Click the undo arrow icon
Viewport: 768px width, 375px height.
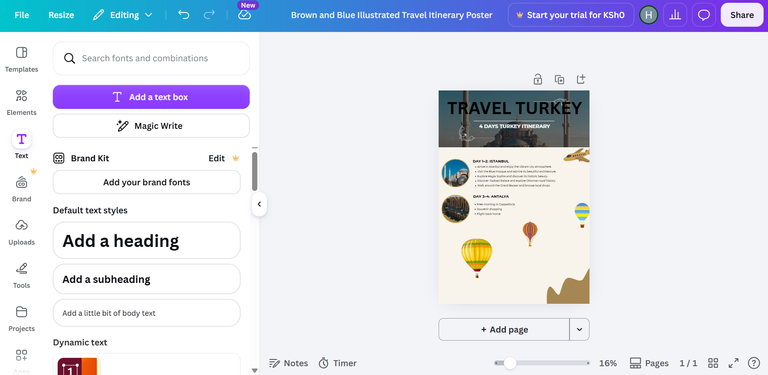pos(184,15)
